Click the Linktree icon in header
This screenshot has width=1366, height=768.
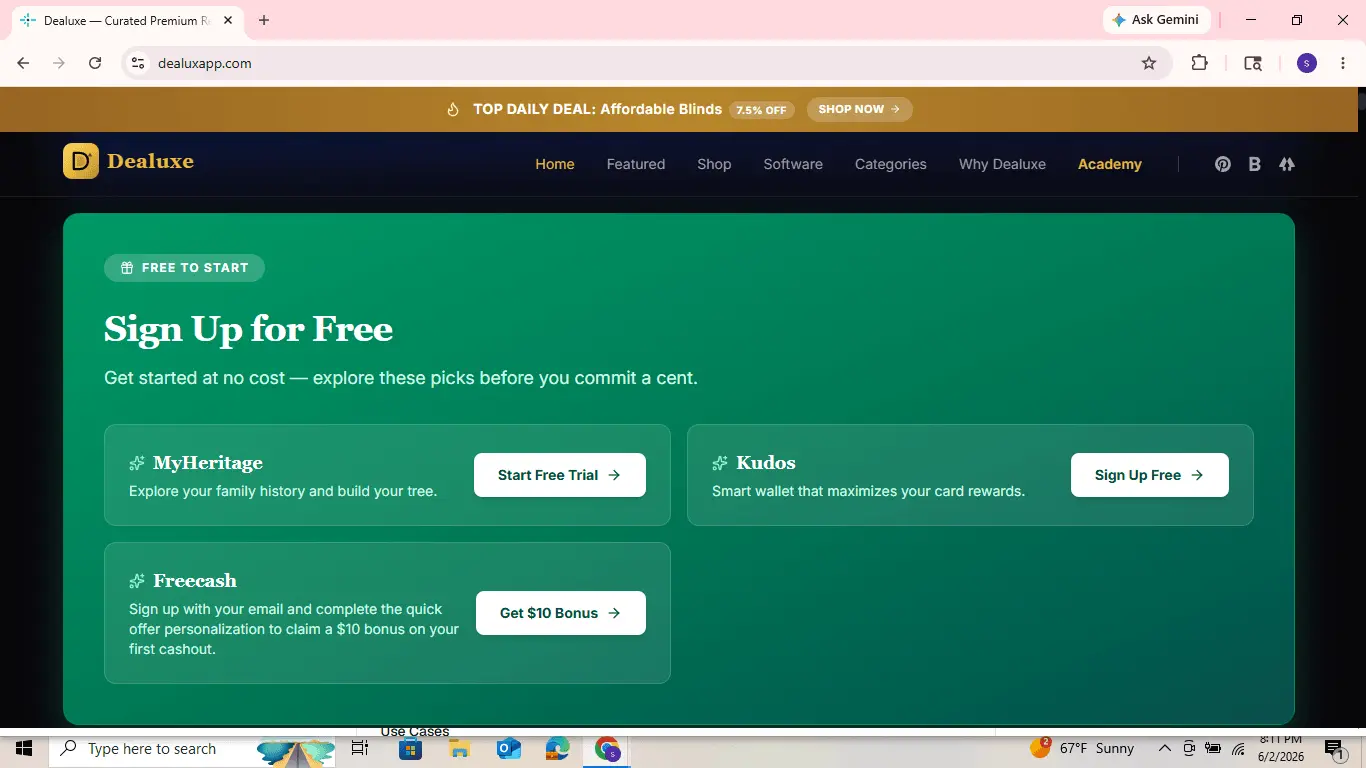point(1287,164)
